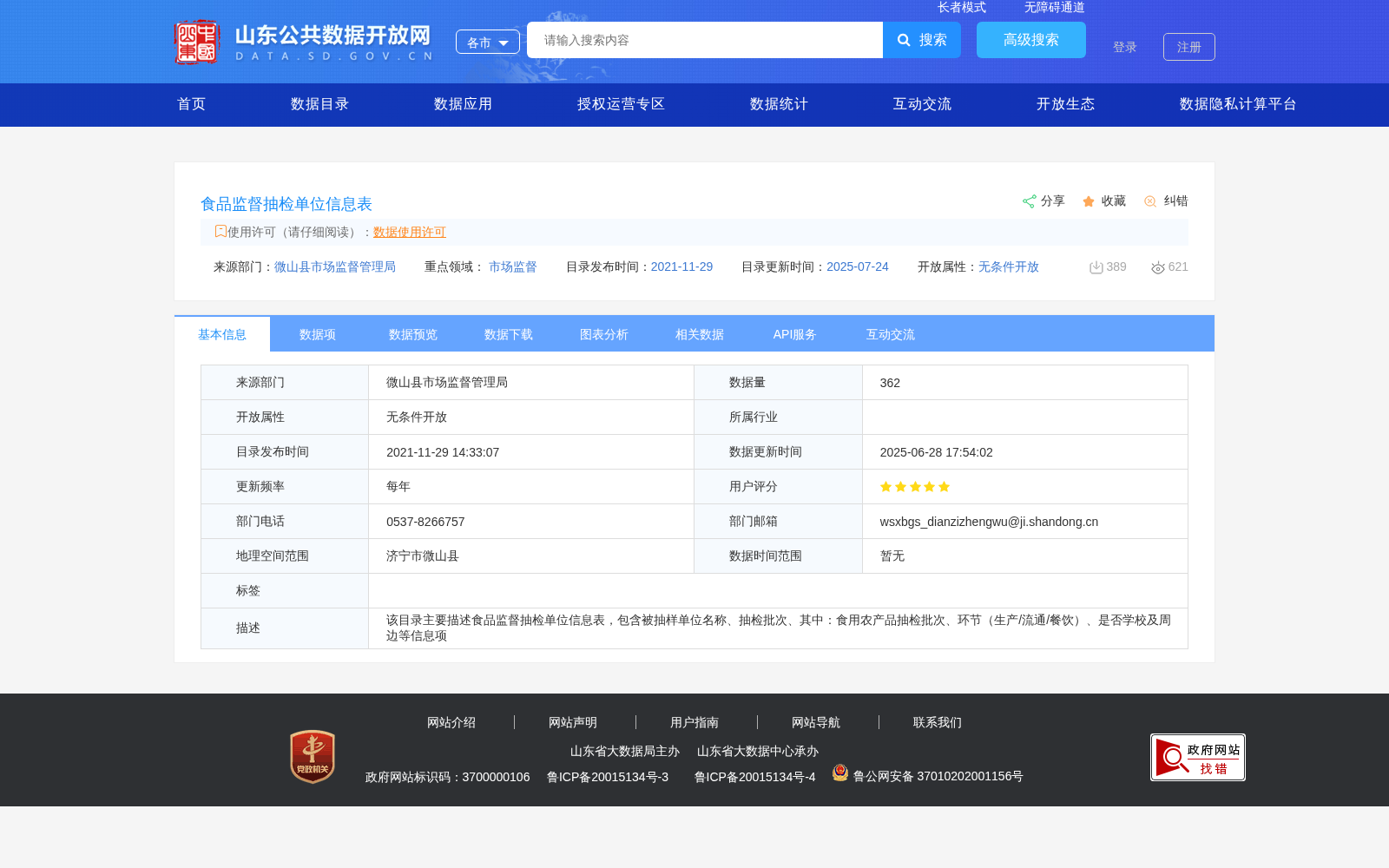Click the view count eye icon

click(x=1158, y=267)
